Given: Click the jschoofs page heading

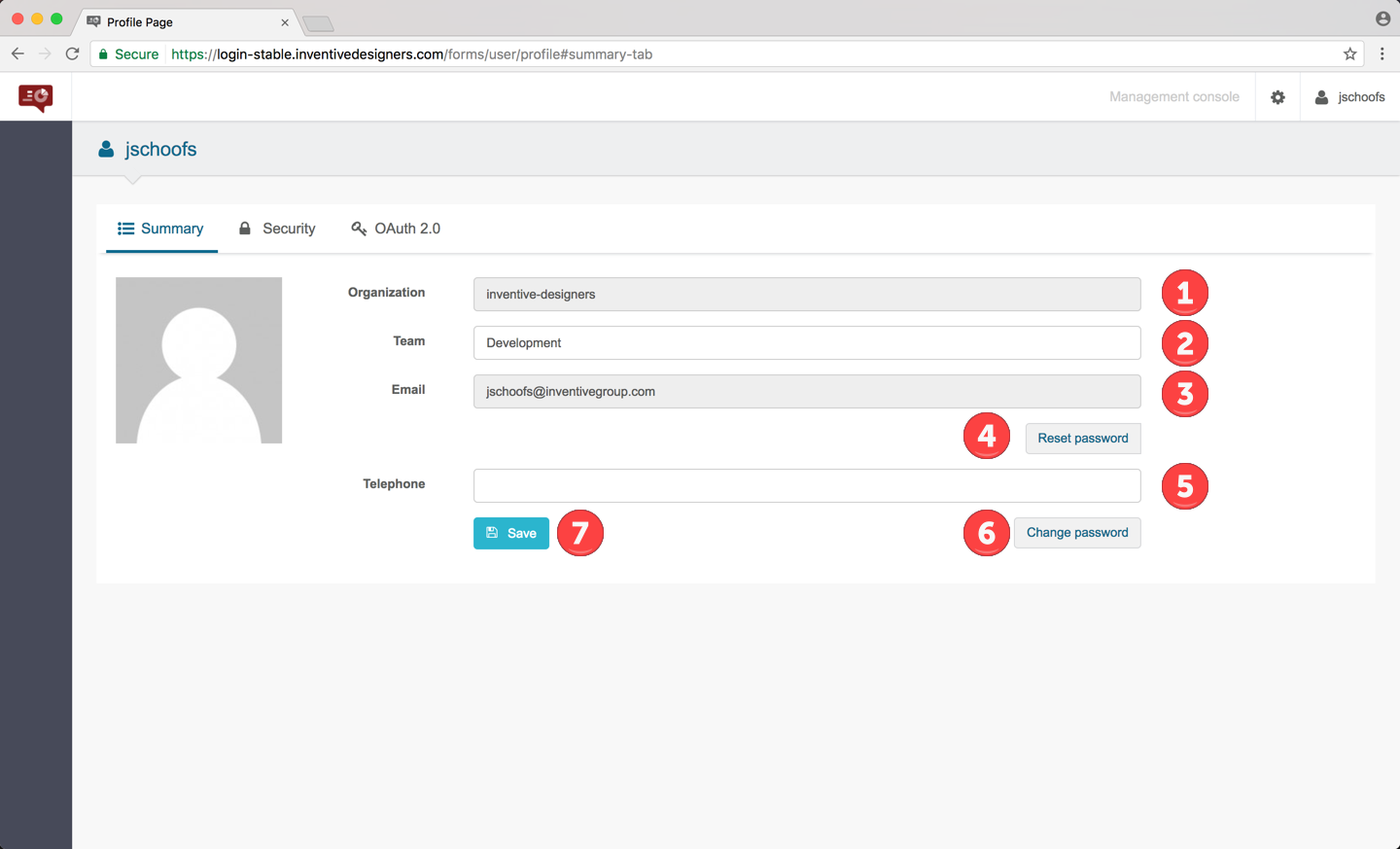Looking at the screenshot, I should 161,149.
